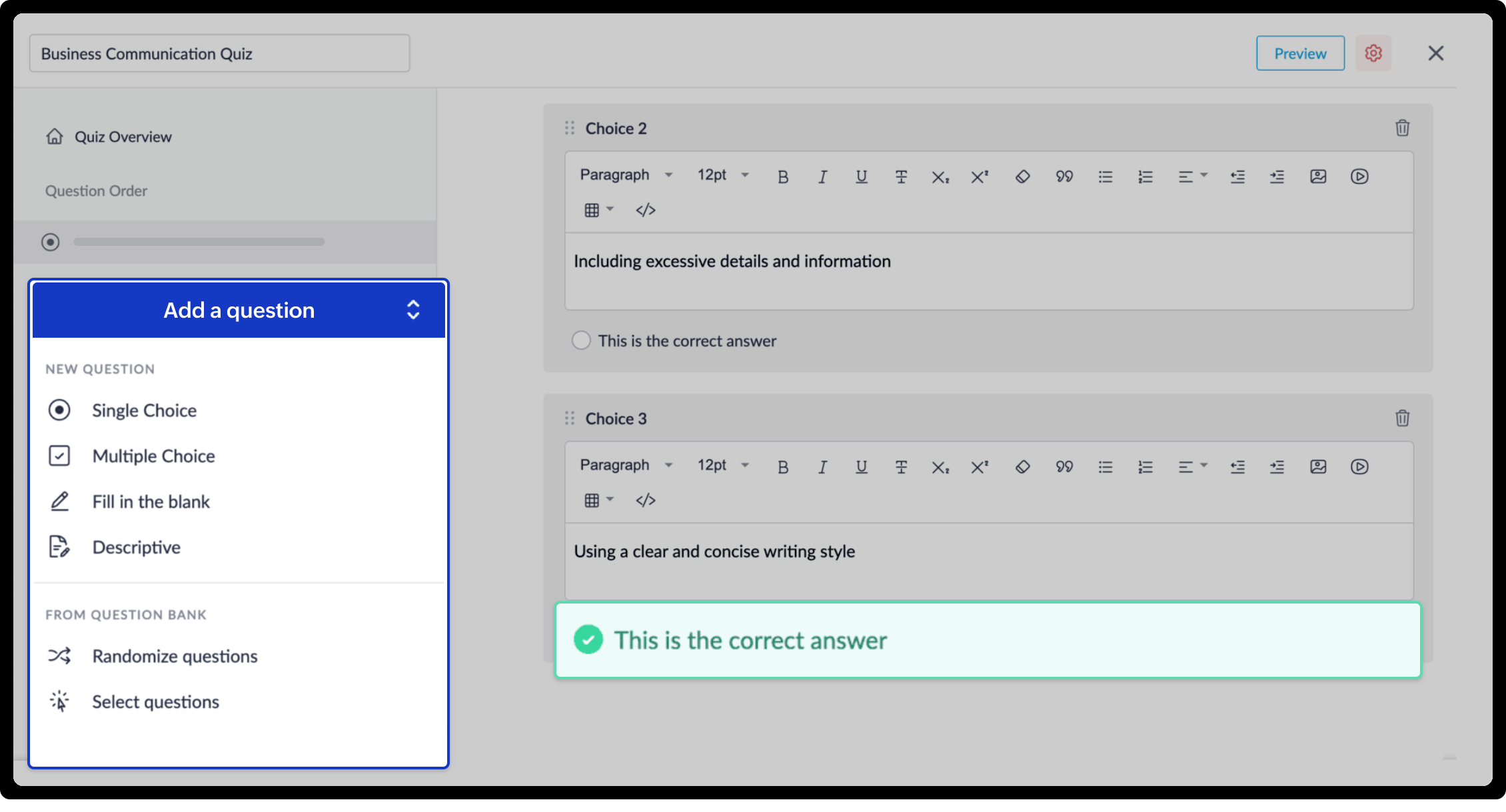
Task: Collapse the Add a question dropdown
Action: pyautogui.click(x=413, y=310)
